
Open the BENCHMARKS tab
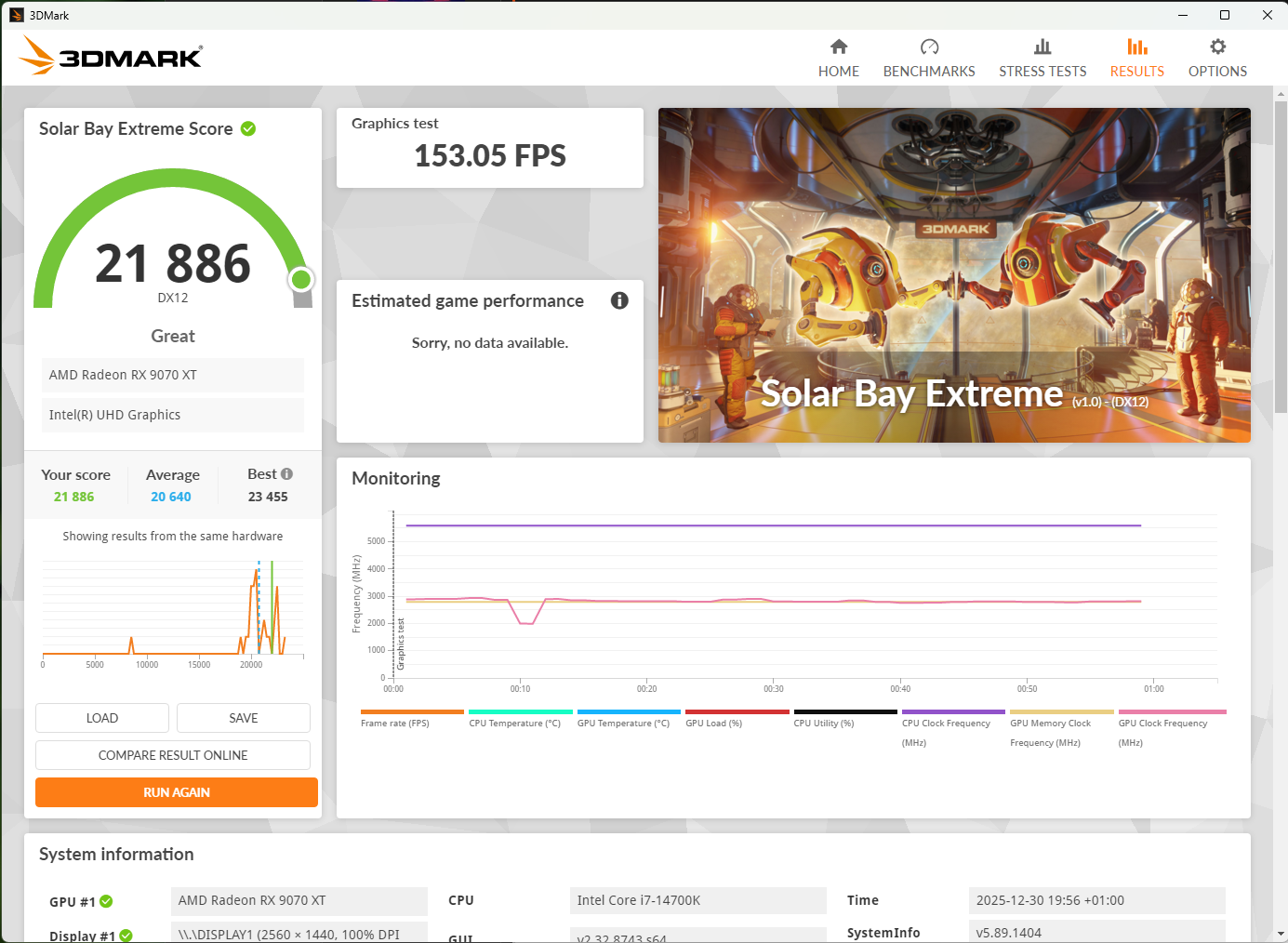pos(929,56)
